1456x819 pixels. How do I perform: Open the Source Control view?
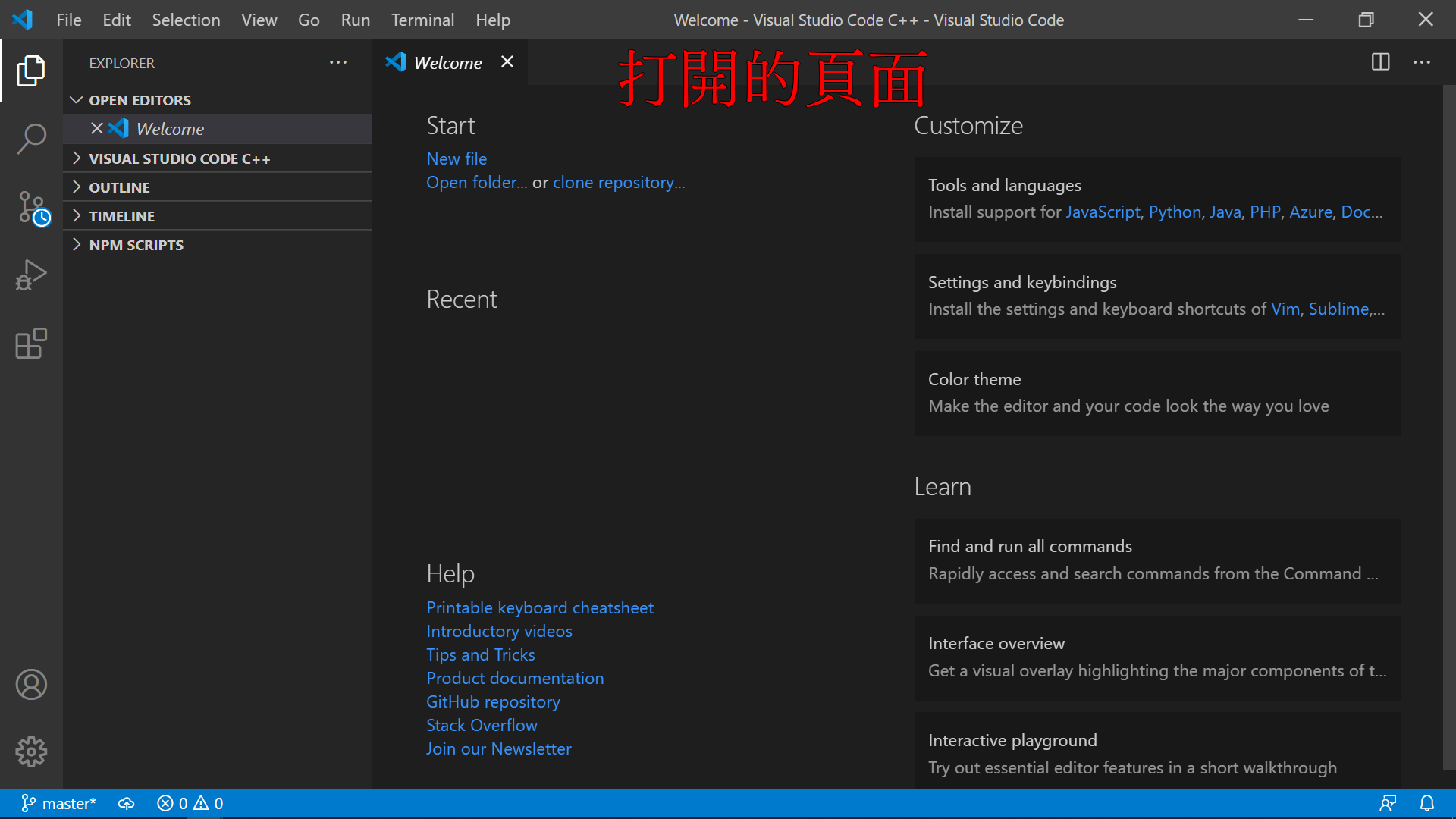click(x=31, y=207)
